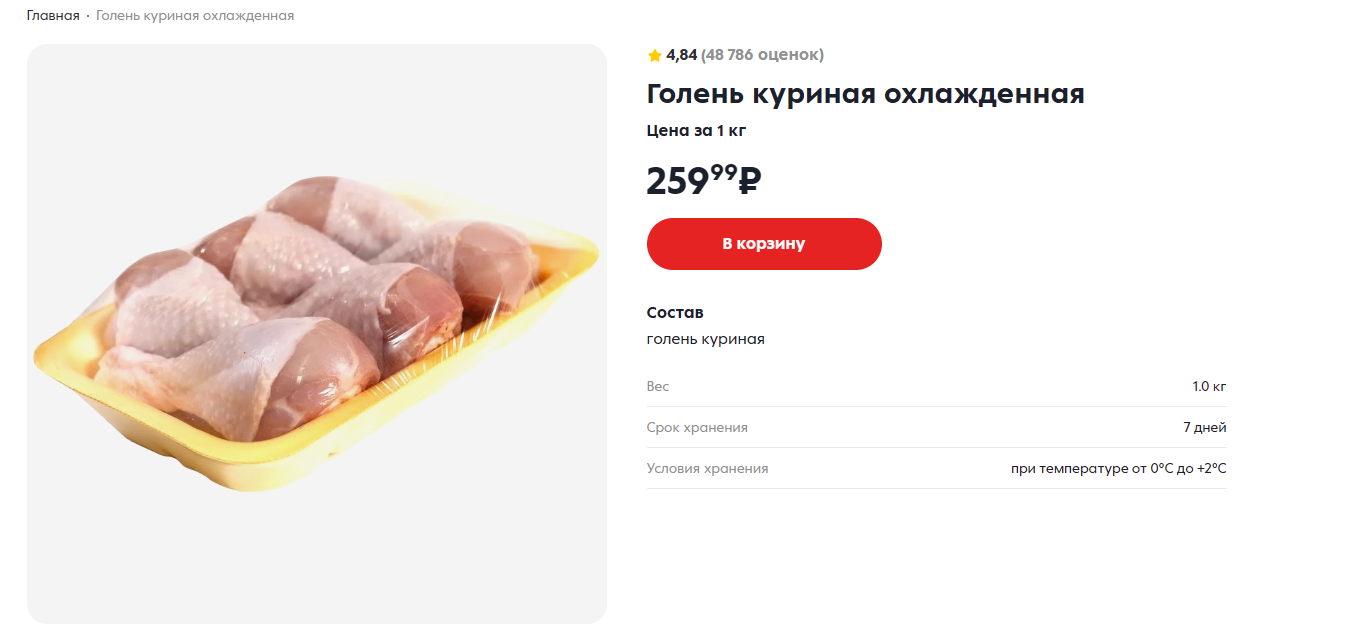Click the «Срок хранения» row label
The image size is (1350, 628).
click(x=697, y=427)
